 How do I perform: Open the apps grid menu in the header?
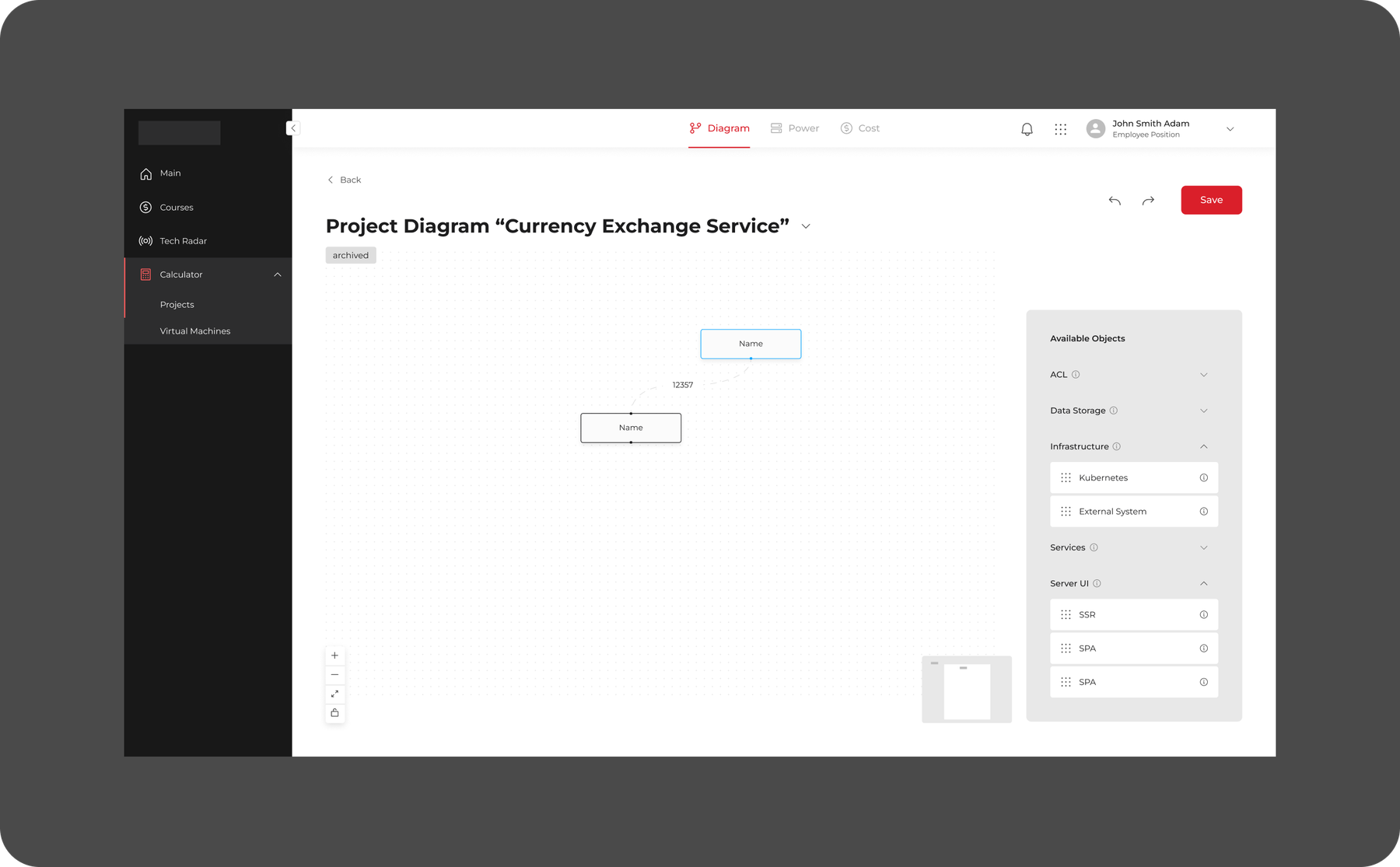tap(1060, 129)
